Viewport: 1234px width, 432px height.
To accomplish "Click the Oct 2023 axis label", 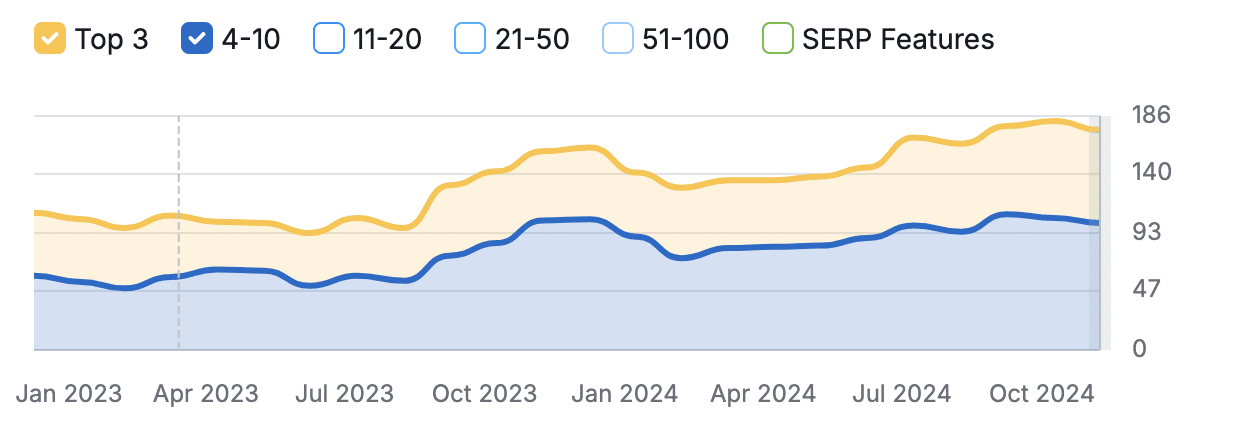I will [484, 394].
